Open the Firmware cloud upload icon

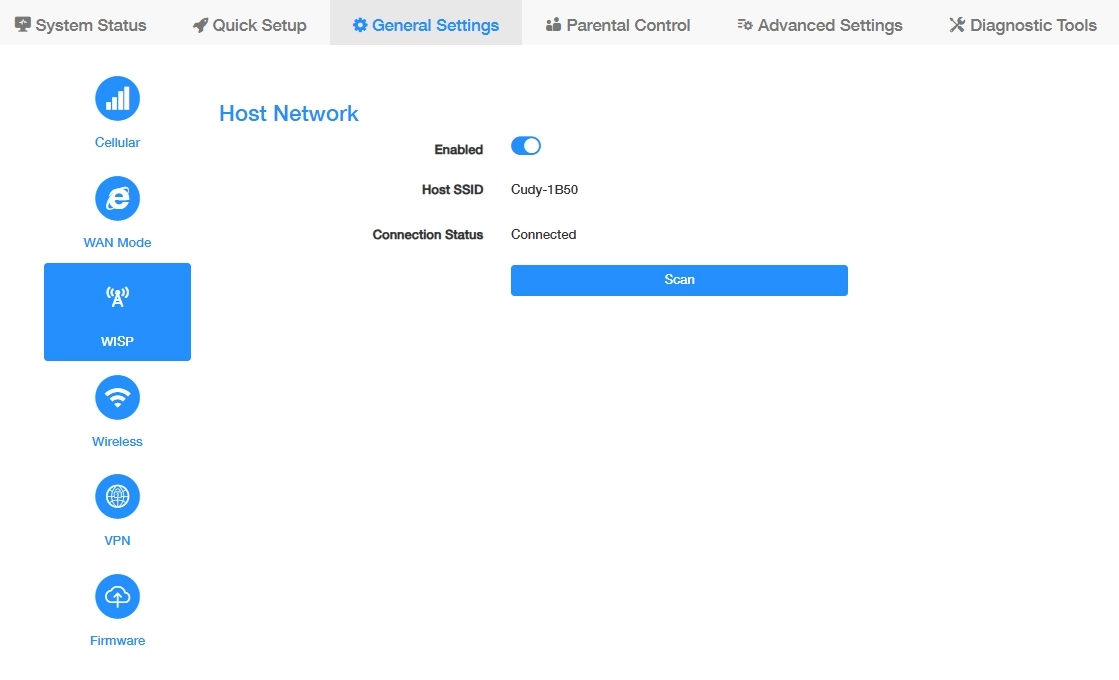click(117, 597)
